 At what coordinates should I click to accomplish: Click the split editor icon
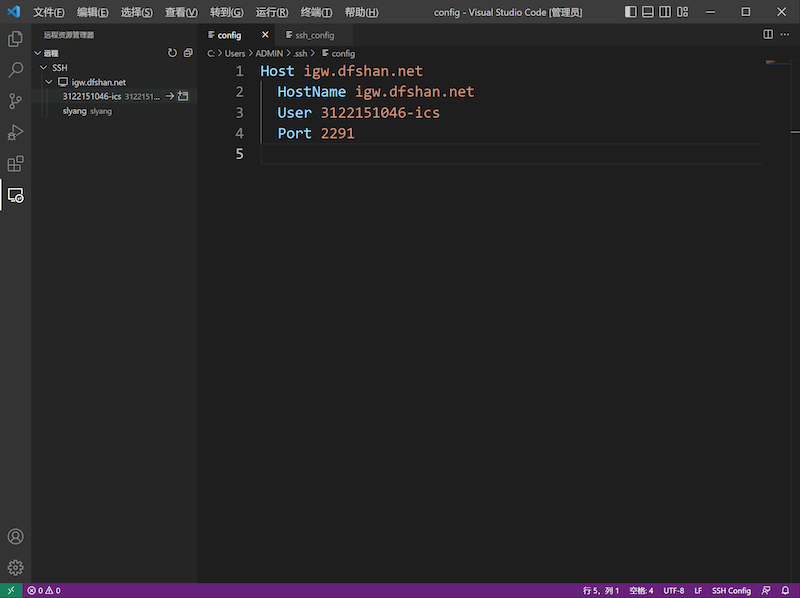[768, 34]
